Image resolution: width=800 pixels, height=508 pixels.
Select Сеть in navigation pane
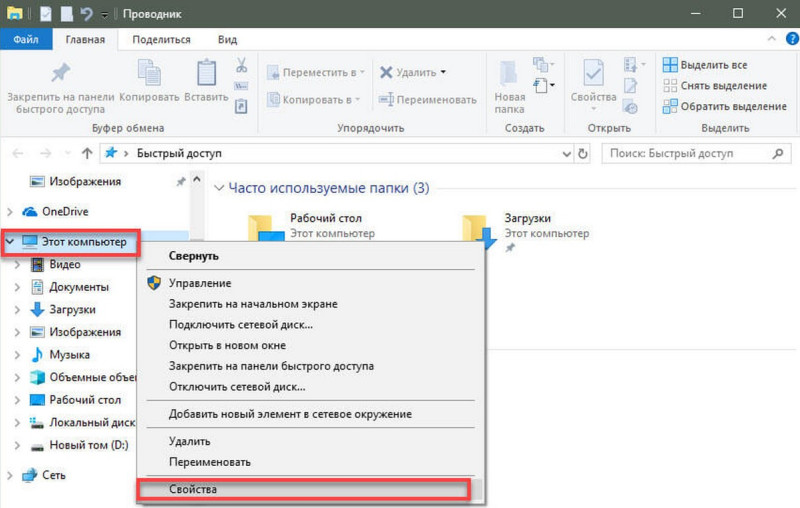(x=53, y=475)
